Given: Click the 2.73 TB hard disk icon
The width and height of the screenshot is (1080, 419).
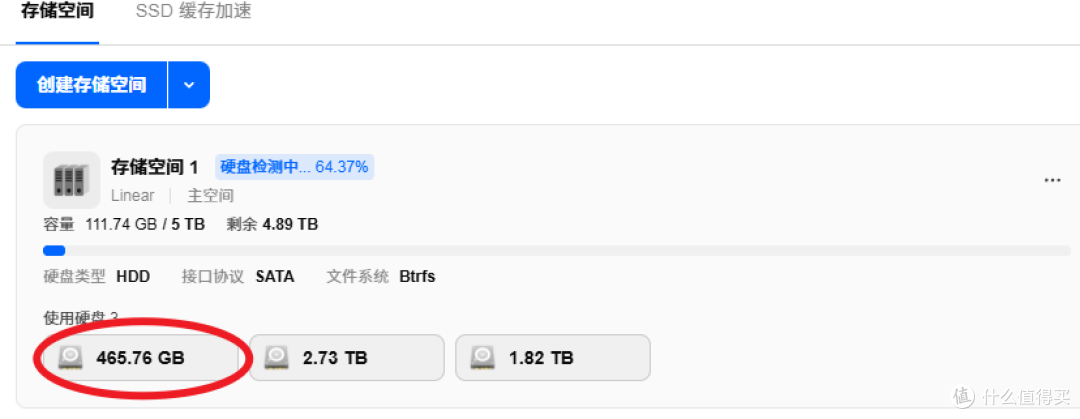Looking at the screenshot, I should tap(277, 358).
